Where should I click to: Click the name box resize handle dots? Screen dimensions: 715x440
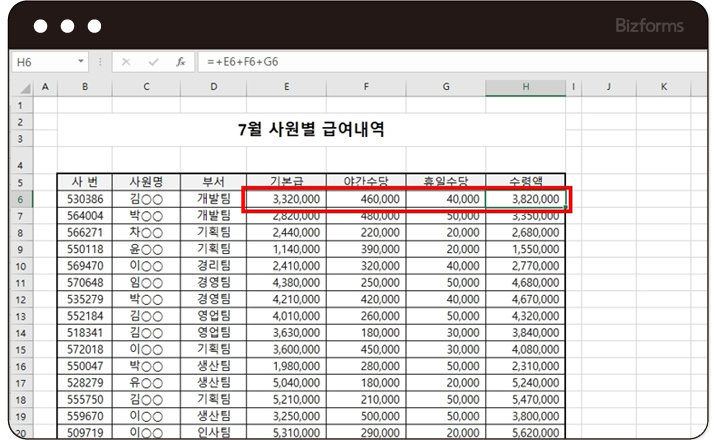[101, 62]
